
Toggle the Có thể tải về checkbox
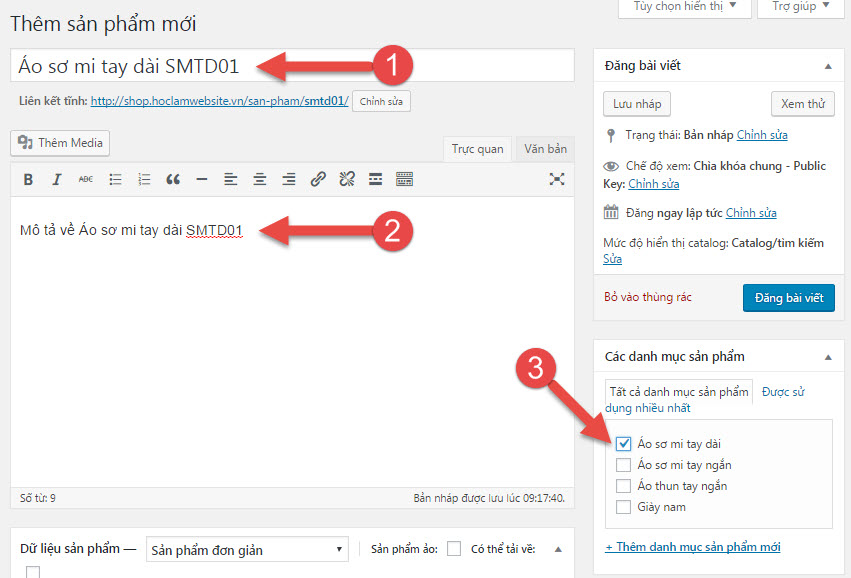pos(33,572)
